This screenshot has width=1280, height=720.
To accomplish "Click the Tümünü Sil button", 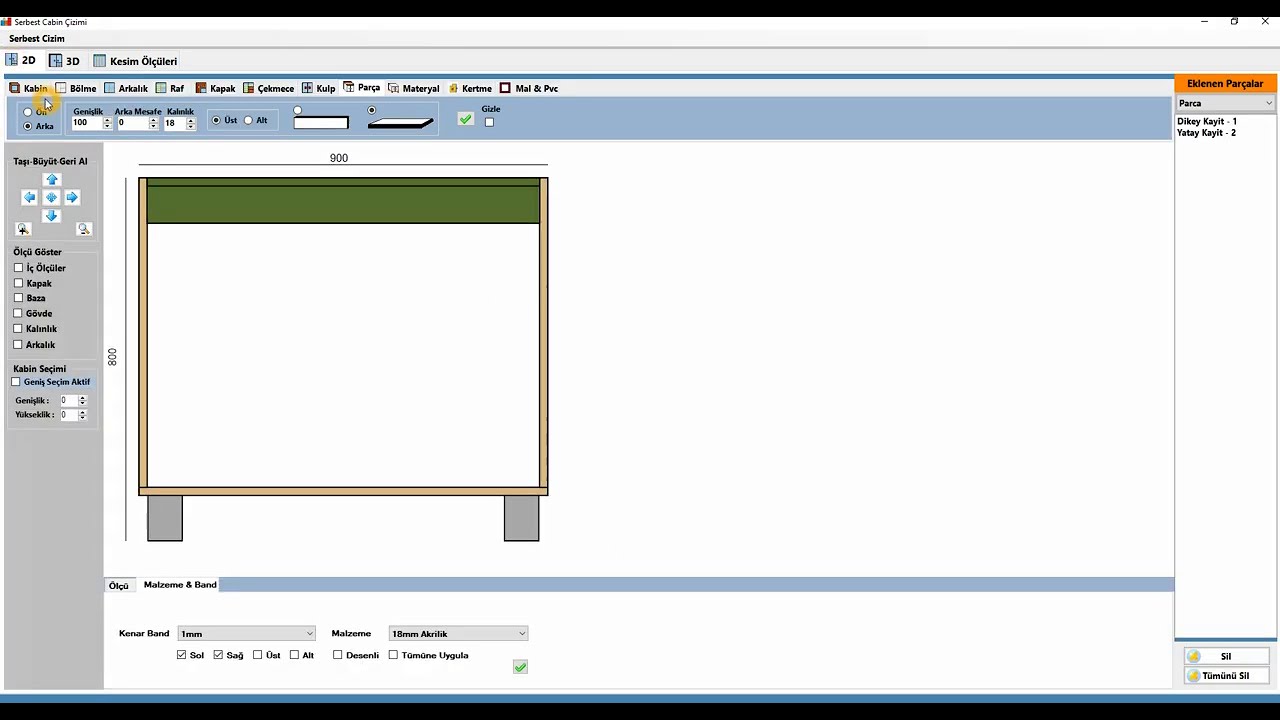I will 1226,676.
